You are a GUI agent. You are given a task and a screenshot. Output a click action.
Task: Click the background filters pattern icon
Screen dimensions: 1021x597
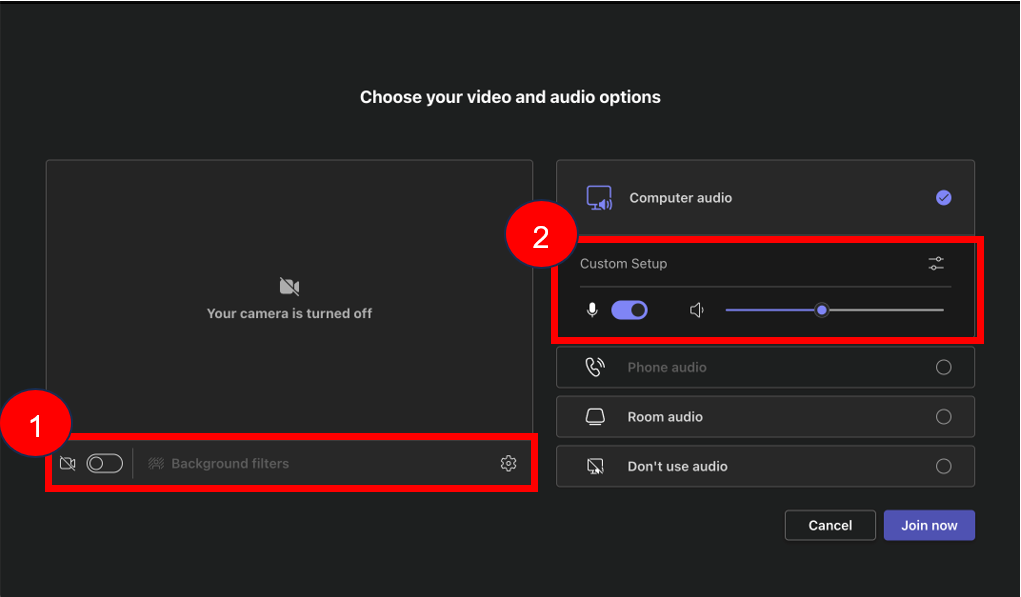(156, 464)
